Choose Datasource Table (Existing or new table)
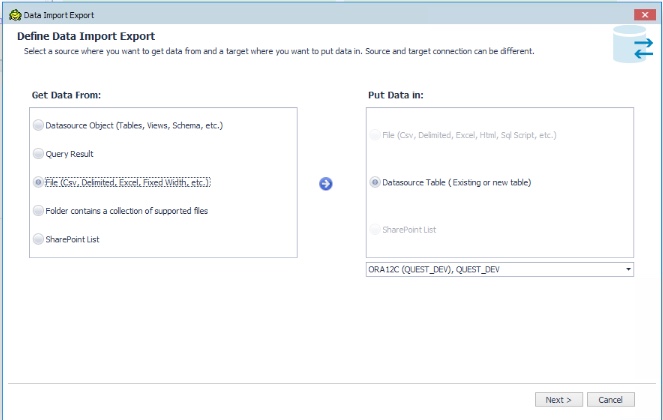Image resolution: width=663 pixels, height=420 pixels. (375, 183)
